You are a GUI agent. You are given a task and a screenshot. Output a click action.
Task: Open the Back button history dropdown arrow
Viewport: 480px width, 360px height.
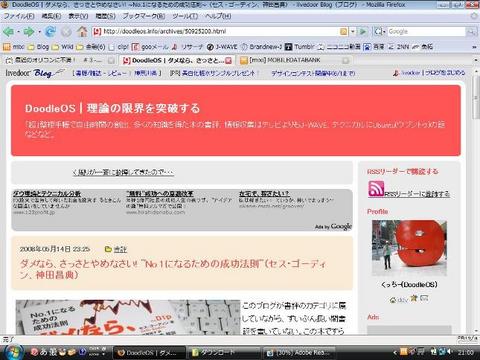[x=18, y=32]
